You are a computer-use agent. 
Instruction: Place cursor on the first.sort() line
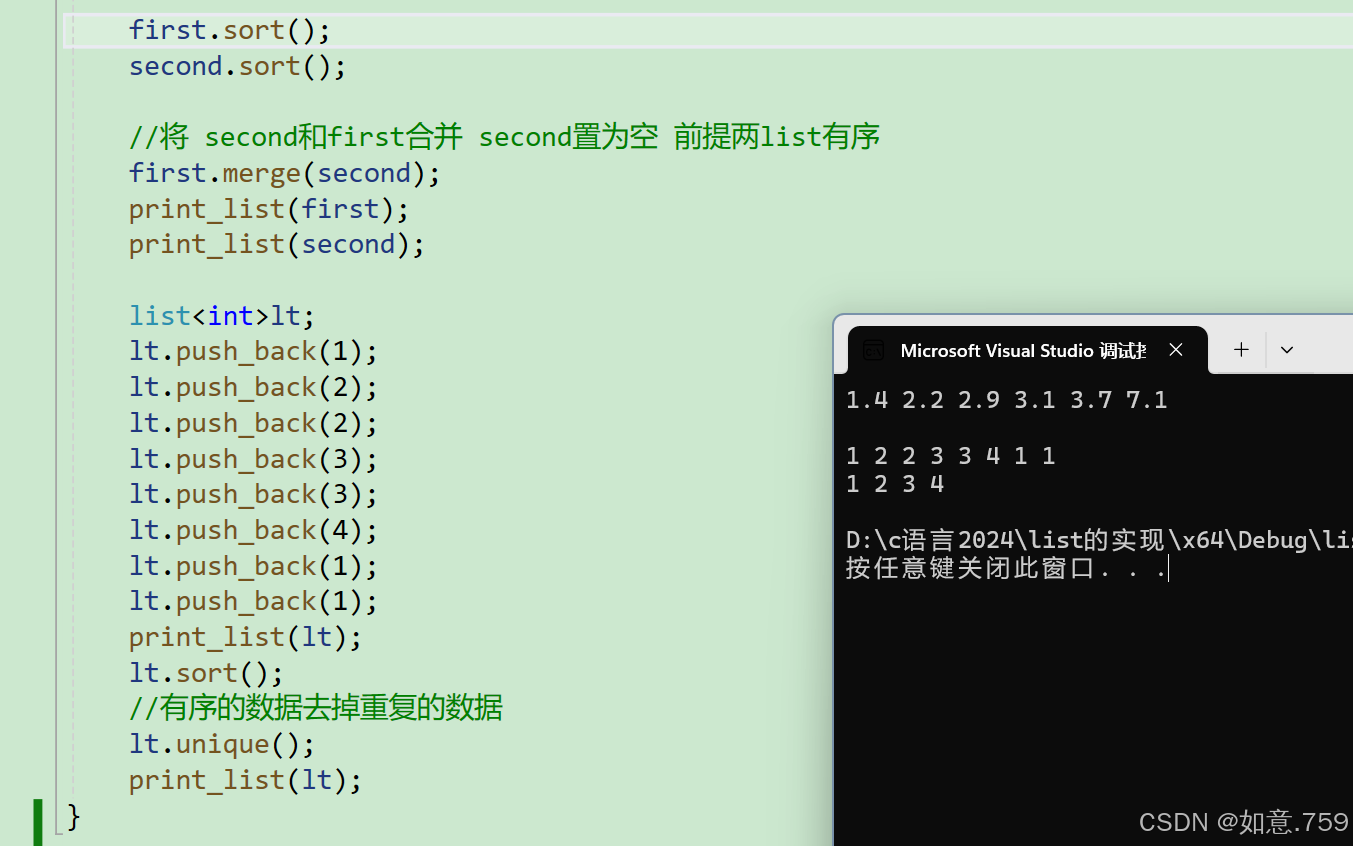point(229,30)
